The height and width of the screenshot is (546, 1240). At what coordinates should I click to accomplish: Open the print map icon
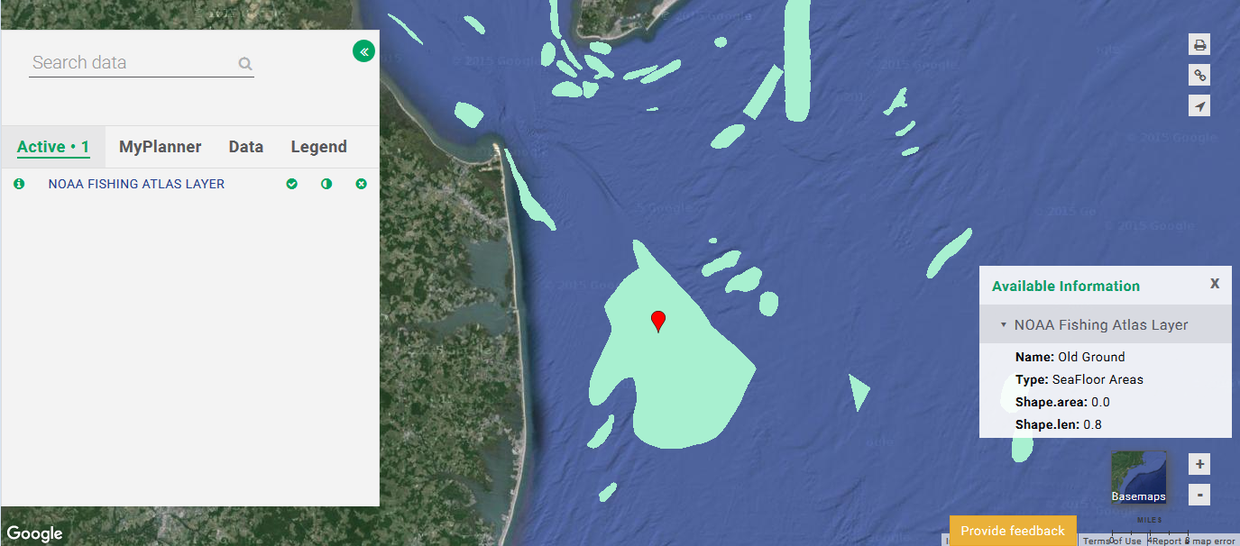pos(1199,45)
